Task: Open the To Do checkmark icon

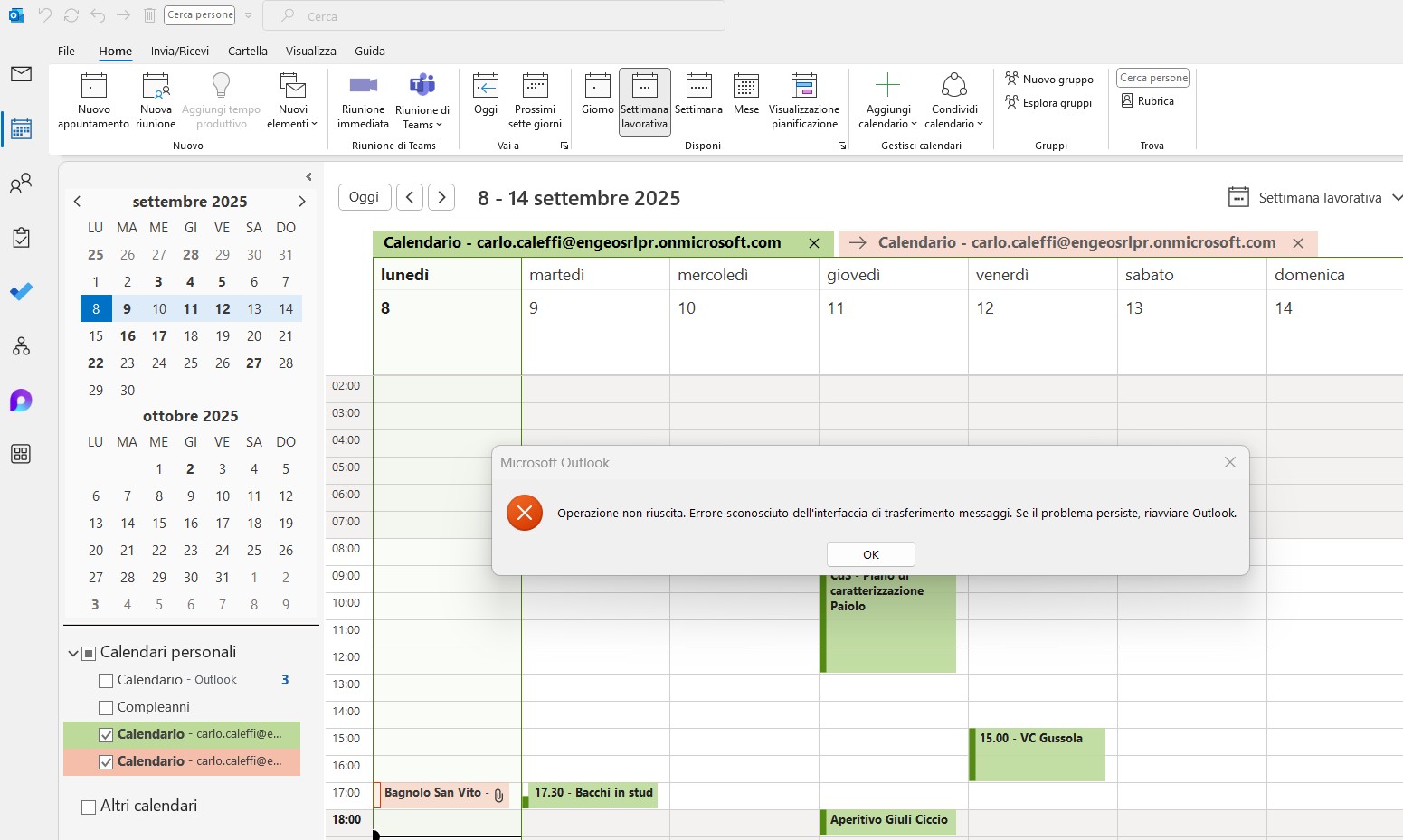Action: coord(21,291)
